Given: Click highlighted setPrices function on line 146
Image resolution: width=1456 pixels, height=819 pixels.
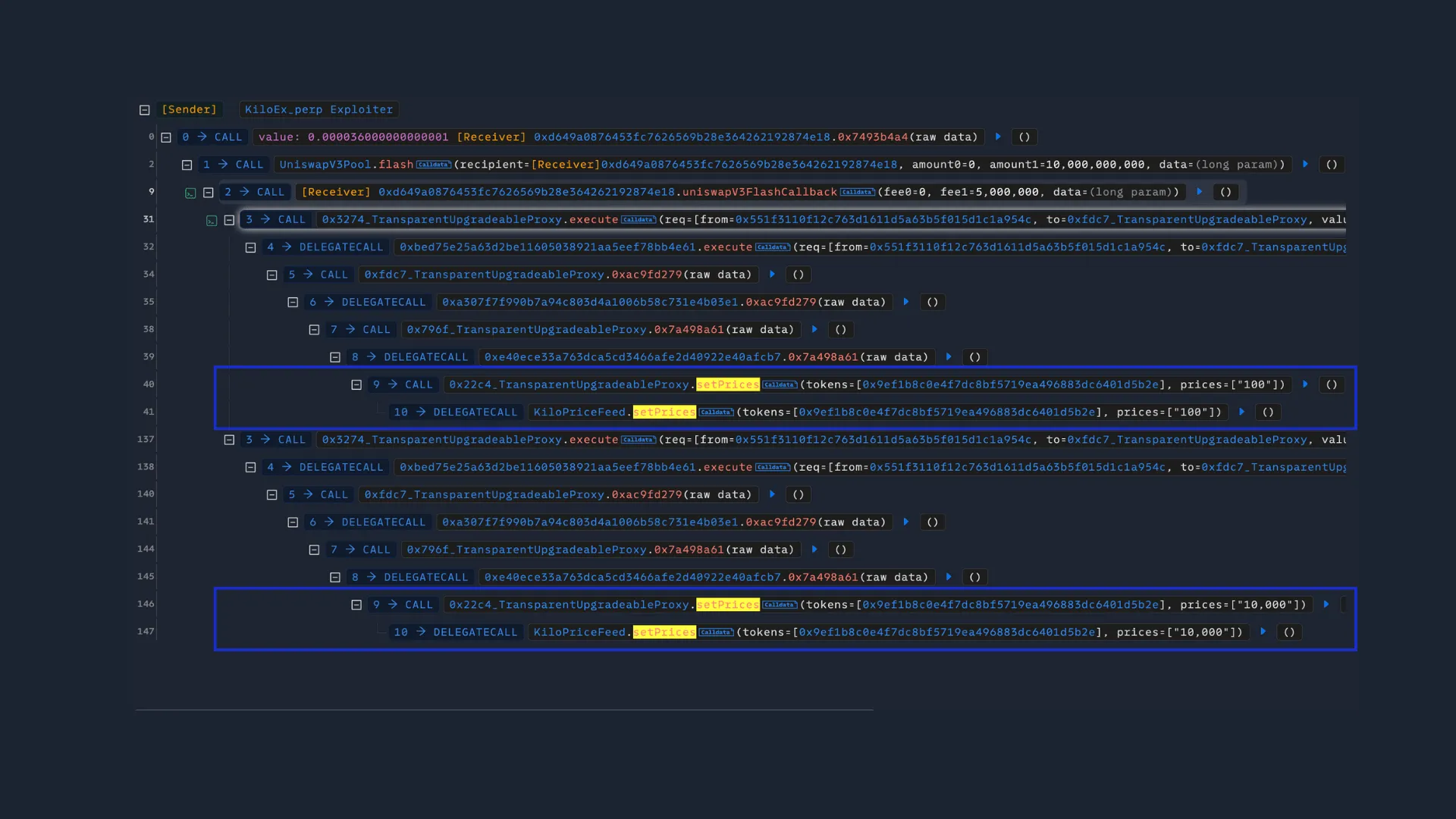Looking at the screenshot, I should click(728, 604).
